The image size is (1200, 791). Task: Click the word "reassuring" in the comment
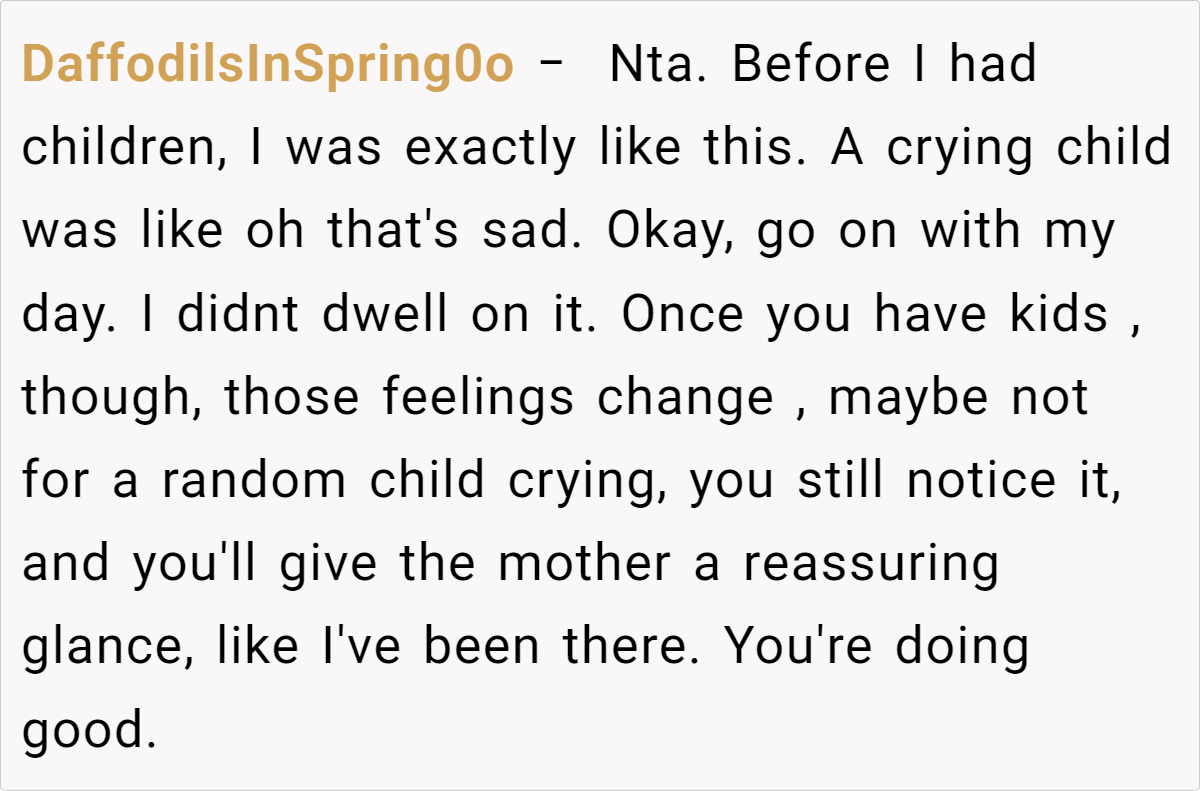(x=870, y=564)
